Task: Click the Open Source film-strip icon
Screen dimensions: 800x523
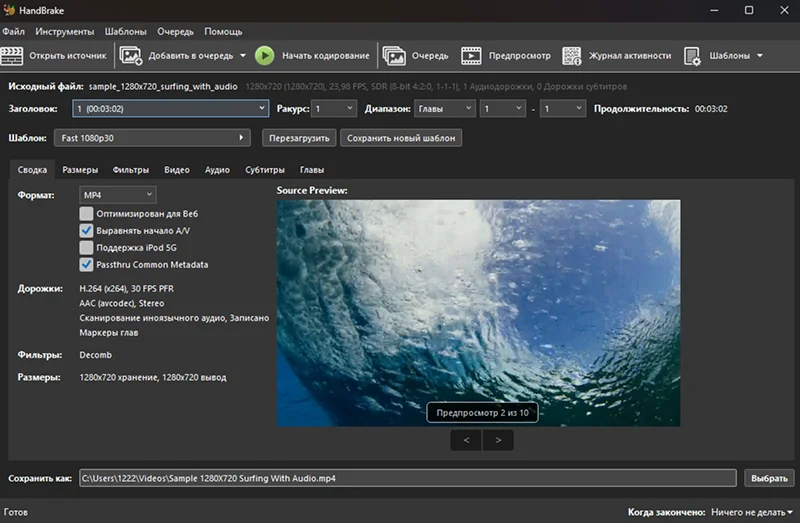Action: [x=12, y=56]
